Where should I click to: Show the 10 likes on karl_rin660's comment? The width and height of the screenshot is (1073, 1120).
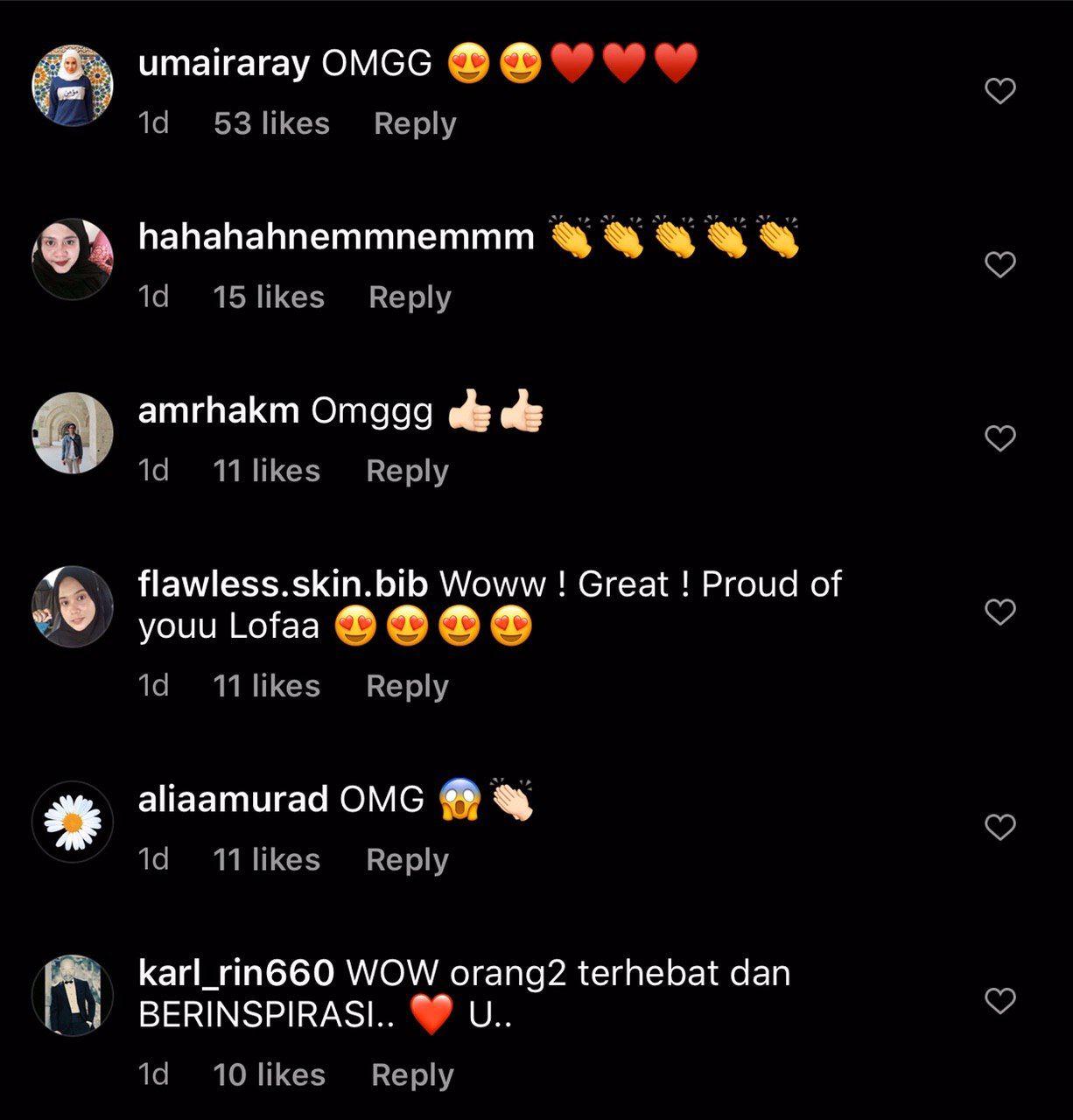pyautogui.click(x=269, y=1074)
